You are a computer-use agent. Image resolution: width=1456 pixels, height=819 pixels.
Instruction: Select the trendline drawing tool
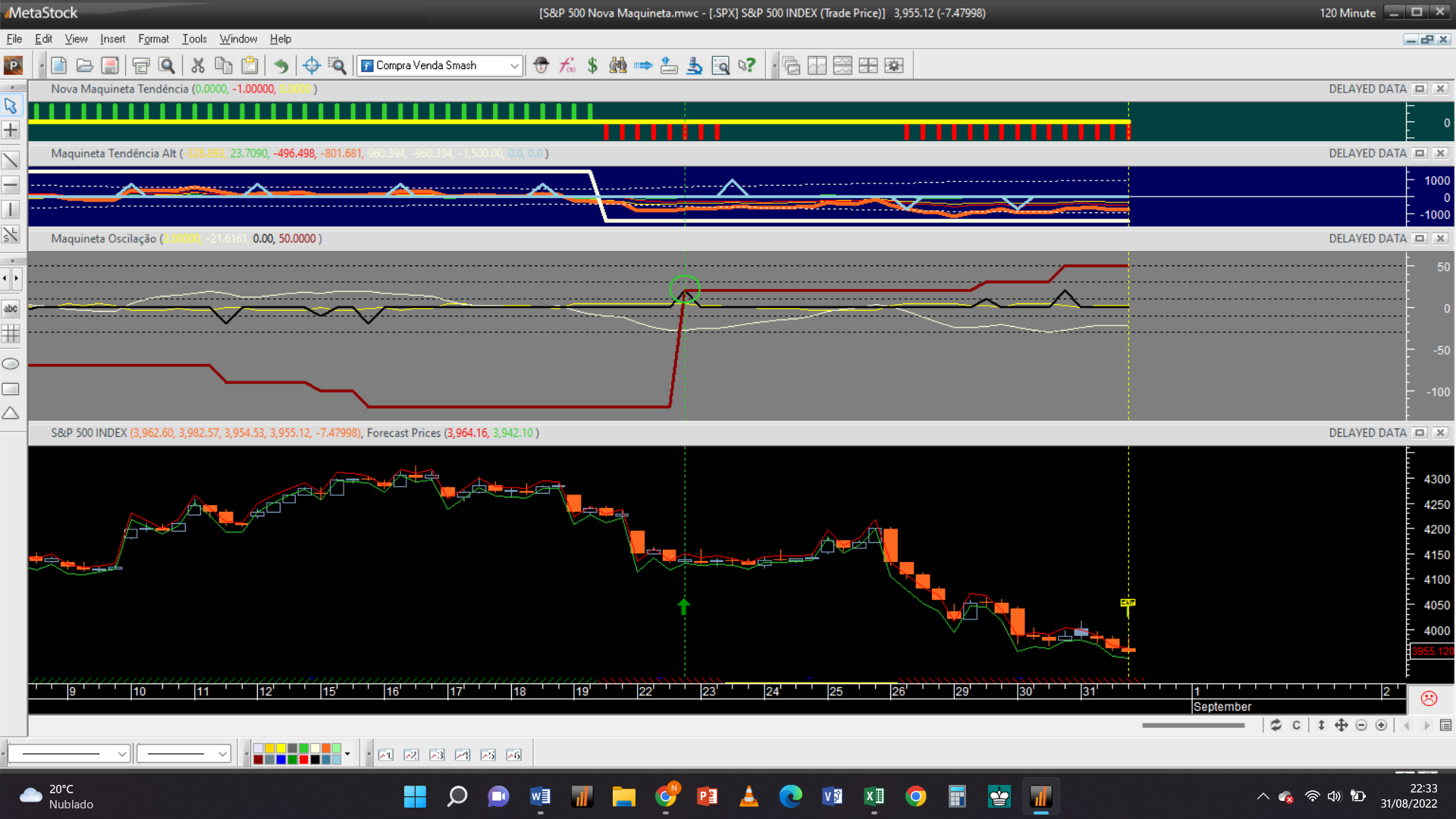coord(11,161)
